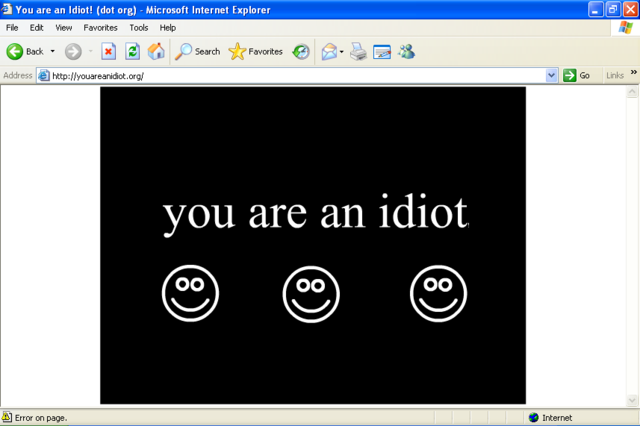
Task: Click the address bar URL field
Action: pos(297,76)
